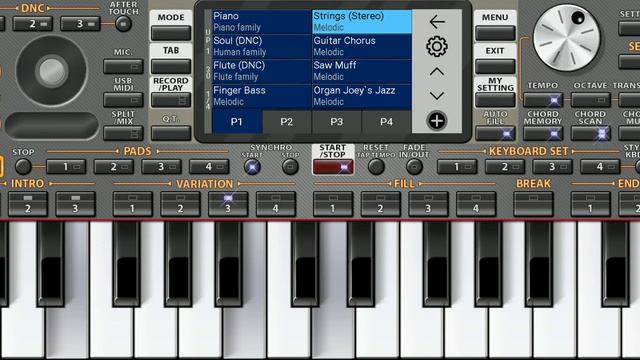
Task: Switch to the P3 page tab
Action: pyautogui.click(x=336, y=122)
